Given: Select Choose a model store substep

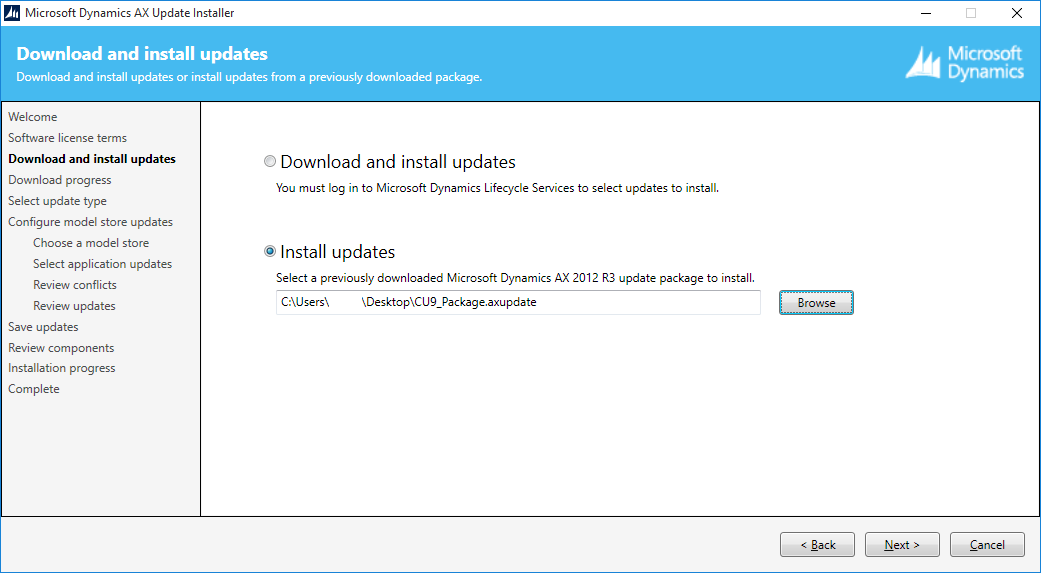Looking at the screenshot, I should pos(91,243).
